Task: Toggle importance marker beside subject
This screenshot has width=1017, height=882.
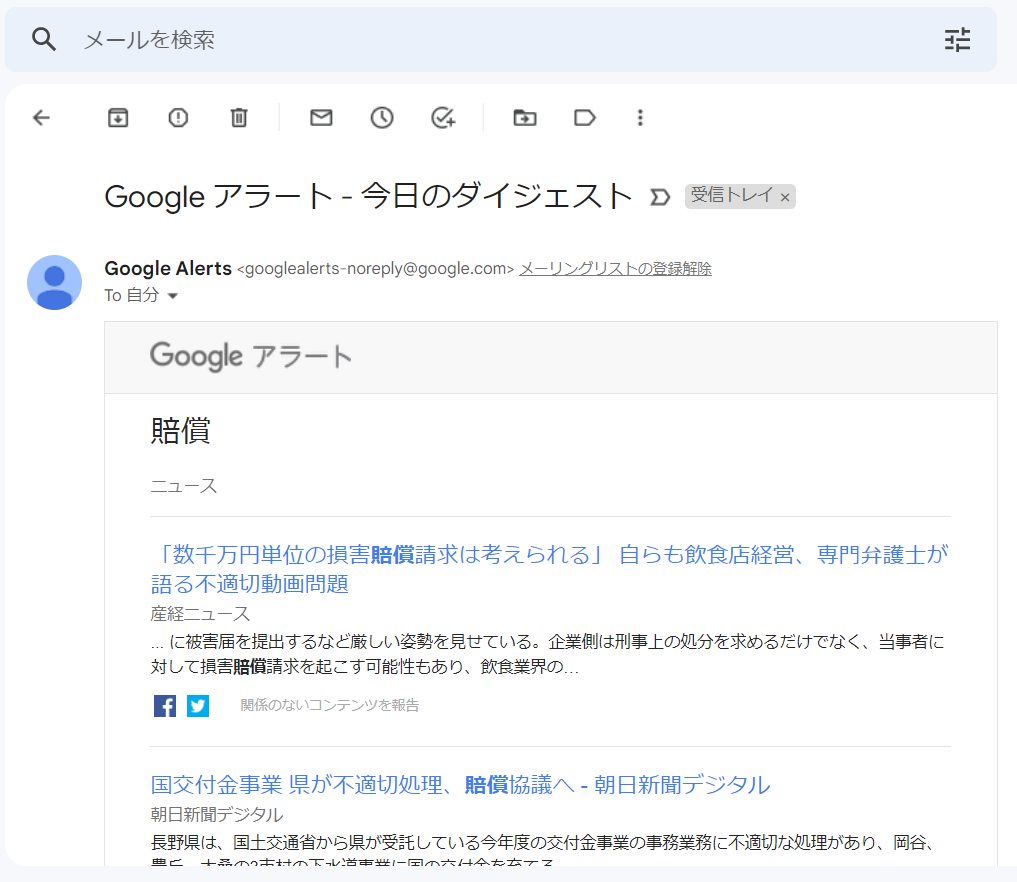Action: 660,197
